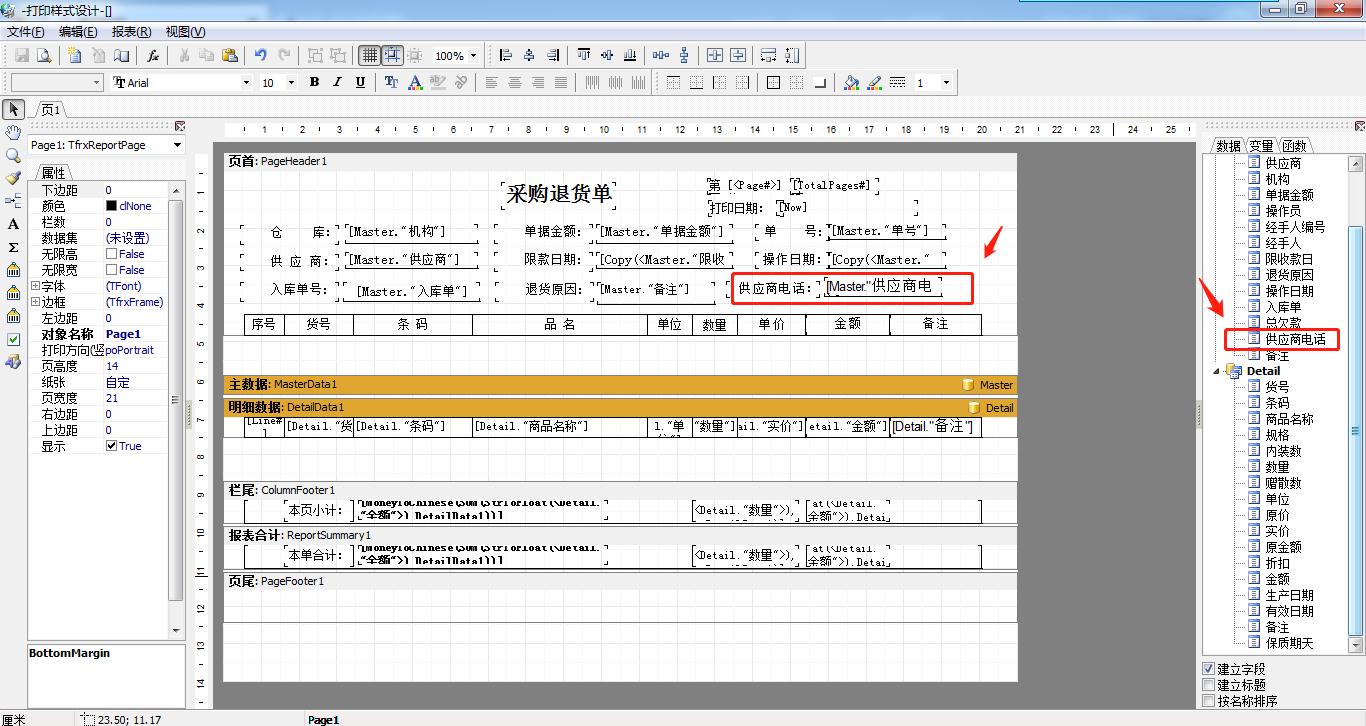
Task: Select 供应商电话 field in data tree
Action: pyautogui.click(x=1295, y=339)
